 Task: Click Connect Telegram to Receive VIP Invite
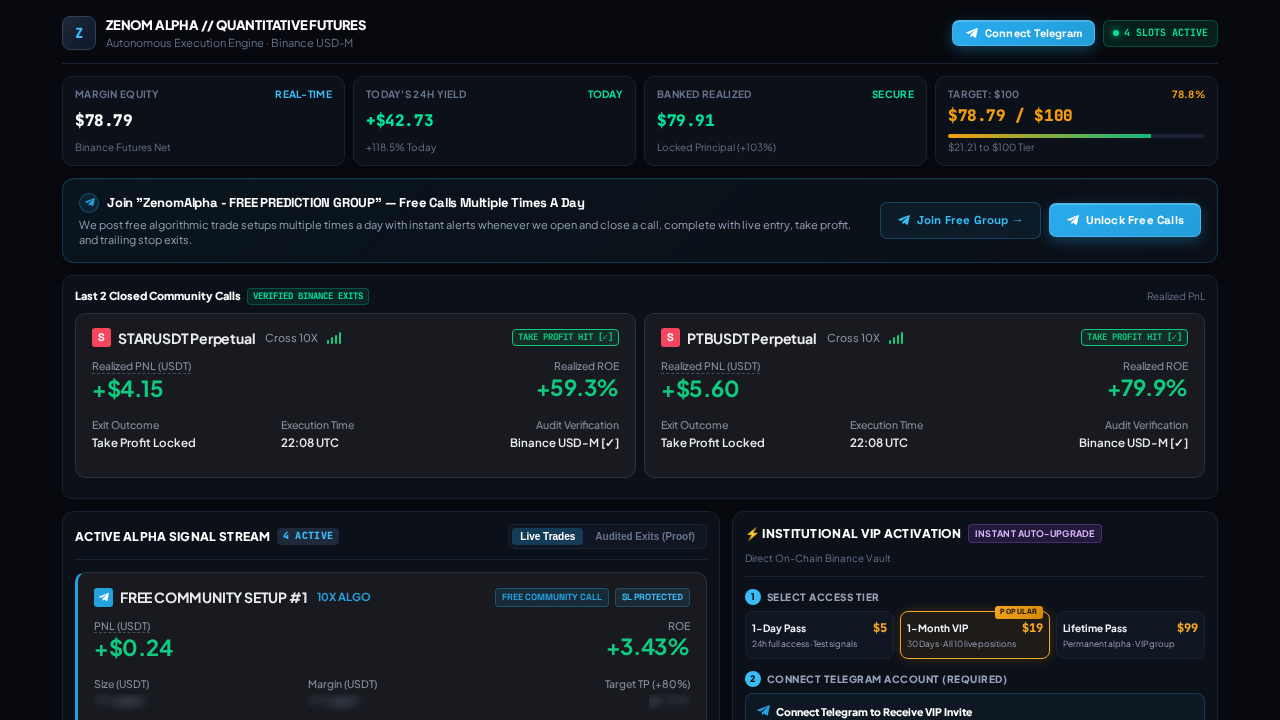975,708
